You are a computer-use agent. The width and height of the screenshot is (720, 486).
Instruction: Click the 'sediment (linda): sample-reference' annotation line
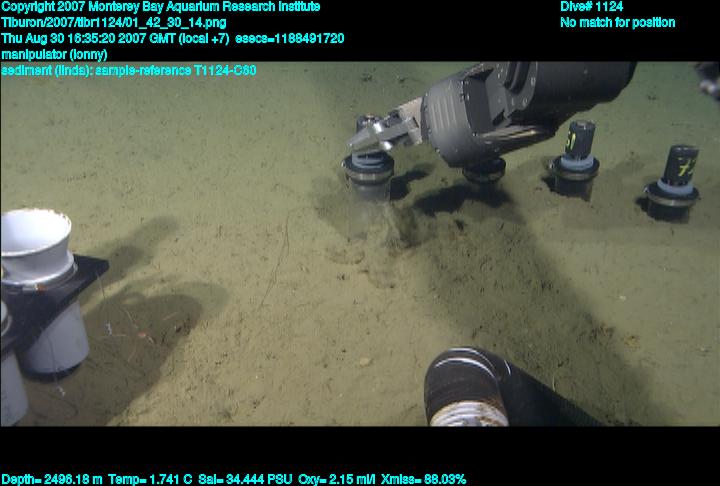129,71
